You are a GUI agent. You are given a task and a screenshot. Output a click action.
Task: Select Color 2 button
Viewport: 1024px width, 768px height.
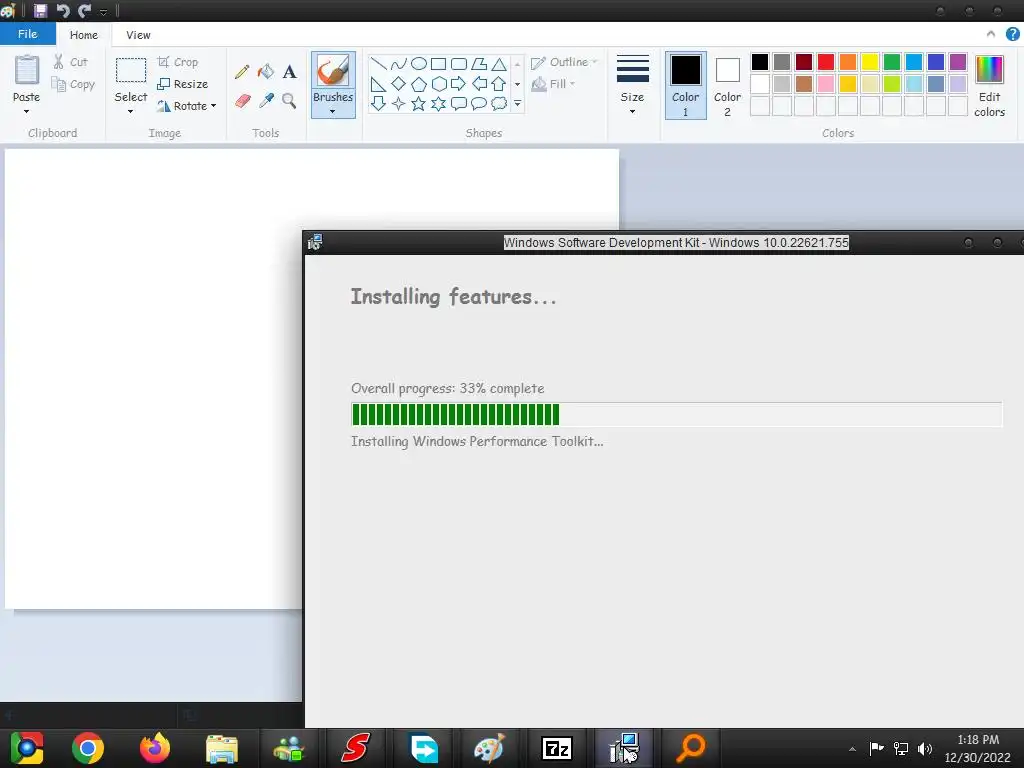point(728,86)
